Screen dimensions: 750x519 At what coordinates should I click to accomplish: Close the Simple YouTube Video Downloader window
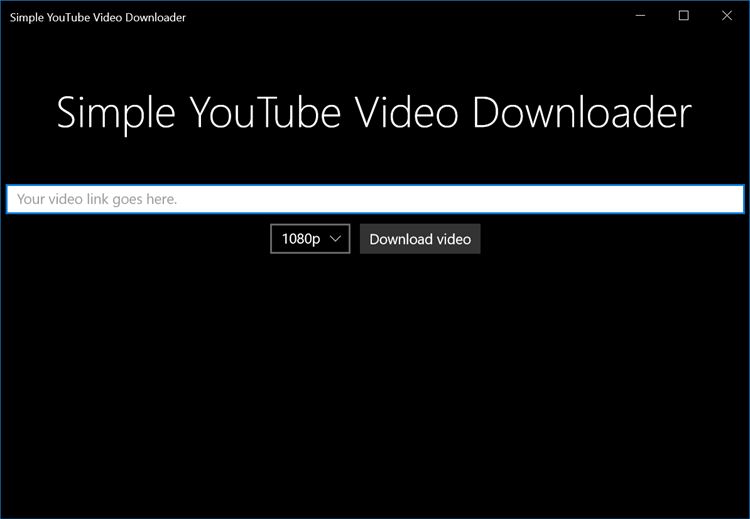(727, 16)
